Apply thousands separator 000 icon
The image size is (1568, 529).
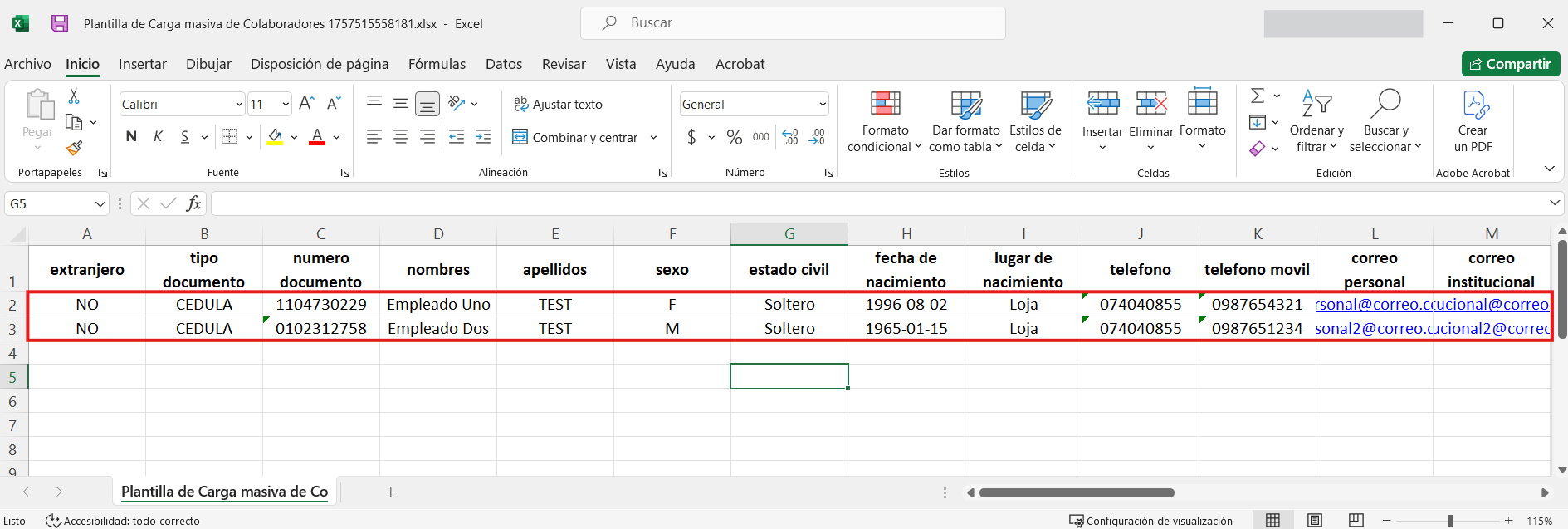coord(761,137)
